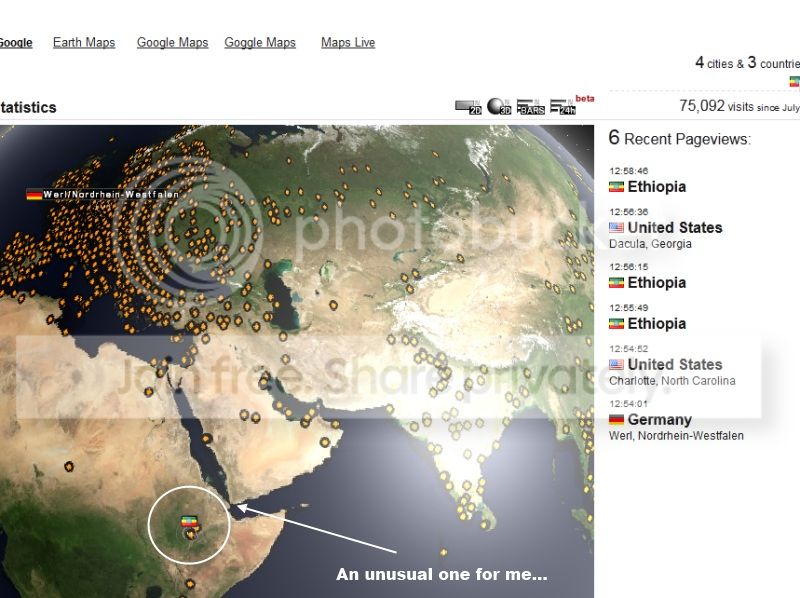
Task: Select the United States entry for Charlotte
Action: click(x=675, y=364)
